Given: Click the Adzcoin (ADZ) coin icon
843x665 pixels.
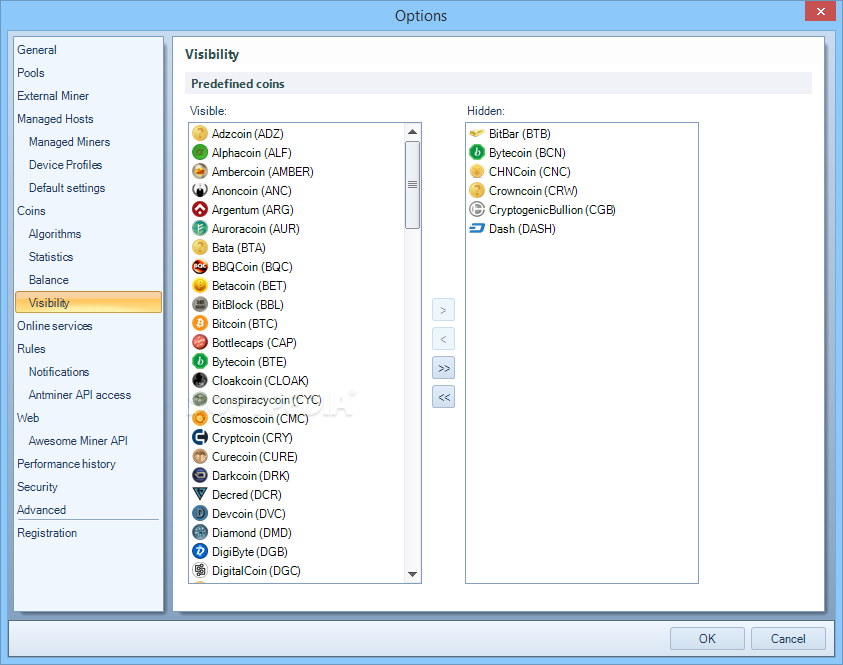Looking at the screenshot, I should [200, 133].
